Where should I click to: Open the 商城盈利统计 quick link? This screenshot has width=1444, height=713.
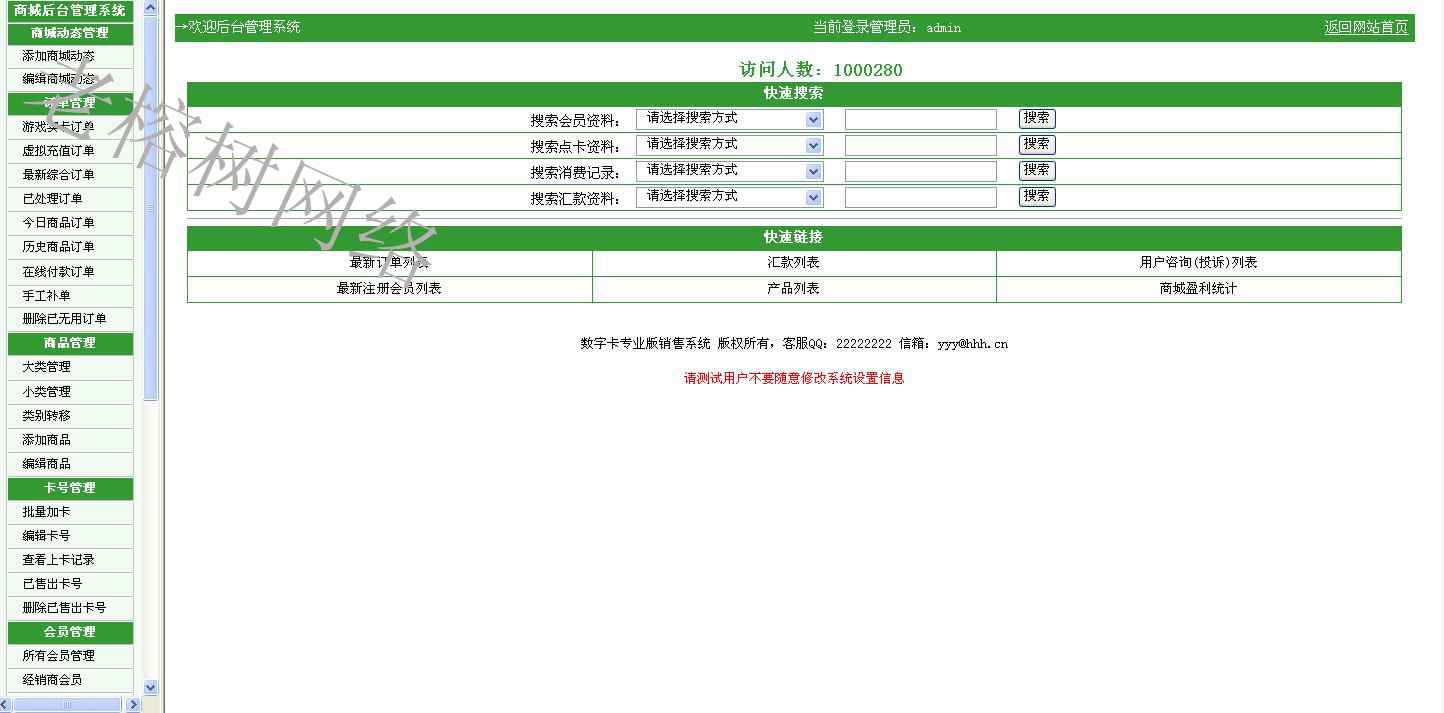click(x=1198, y=289)
